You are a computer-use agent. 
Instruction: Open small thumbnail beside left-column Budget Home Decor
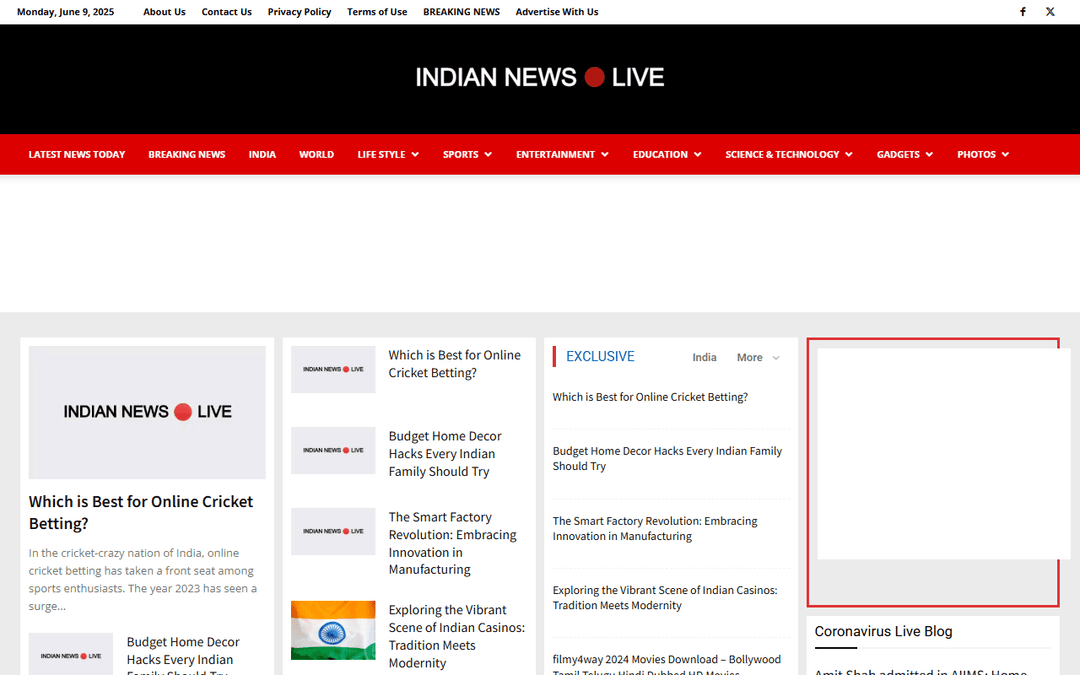pyautogui.click(x=70, y=654)
